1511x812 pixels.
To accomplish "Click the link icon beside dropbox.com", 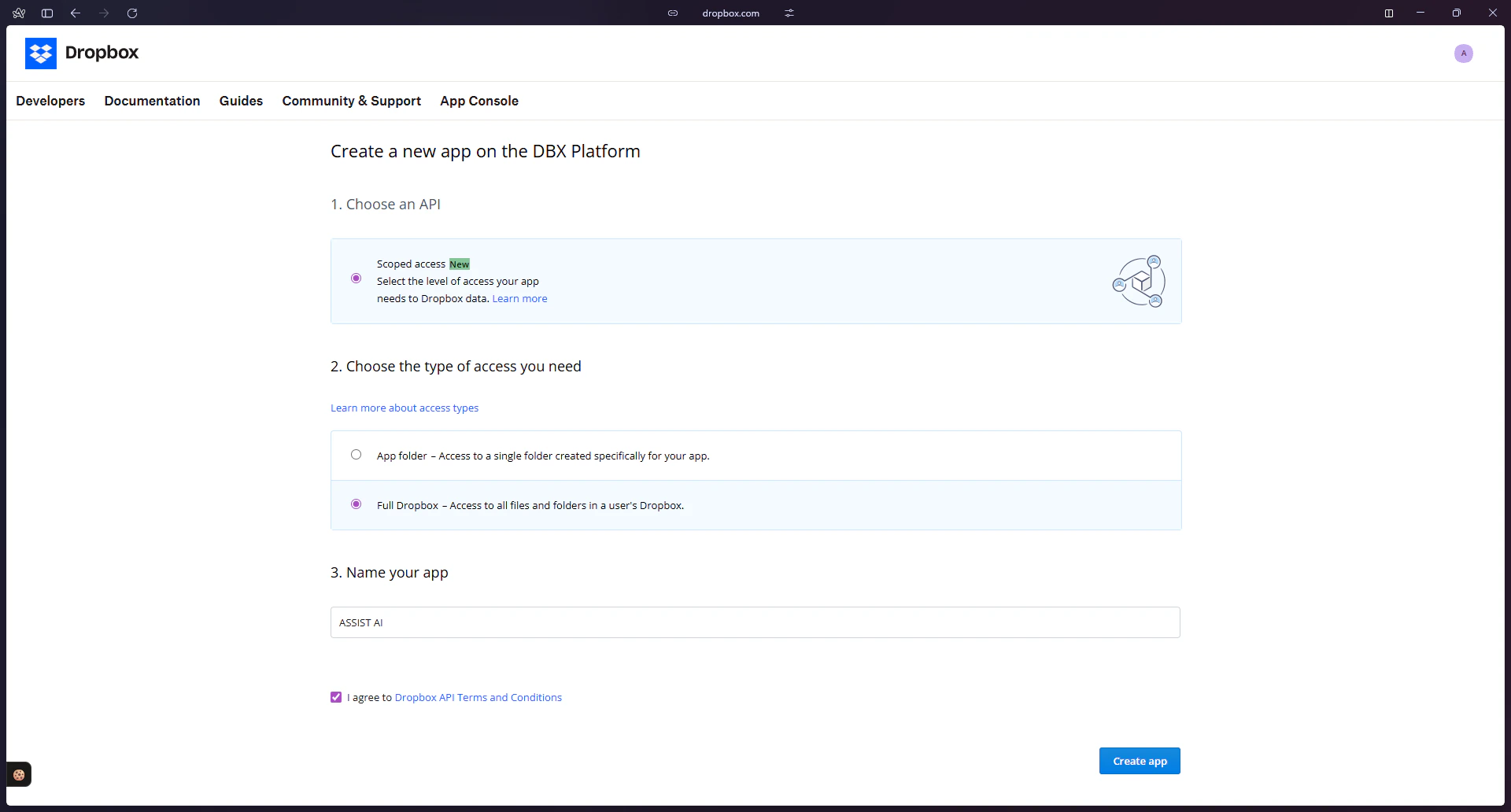I will pyautogui.click(x=673, y=13).
